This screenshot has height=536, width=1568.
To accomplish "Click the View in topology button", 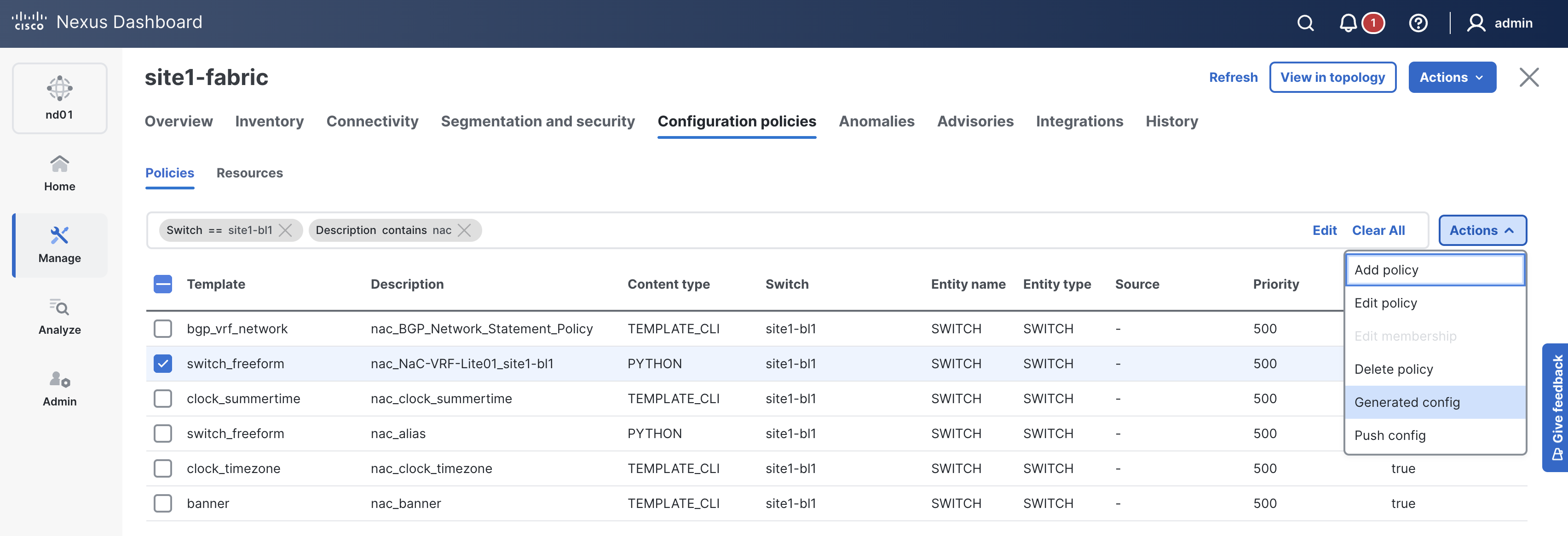I will 1332,77.
